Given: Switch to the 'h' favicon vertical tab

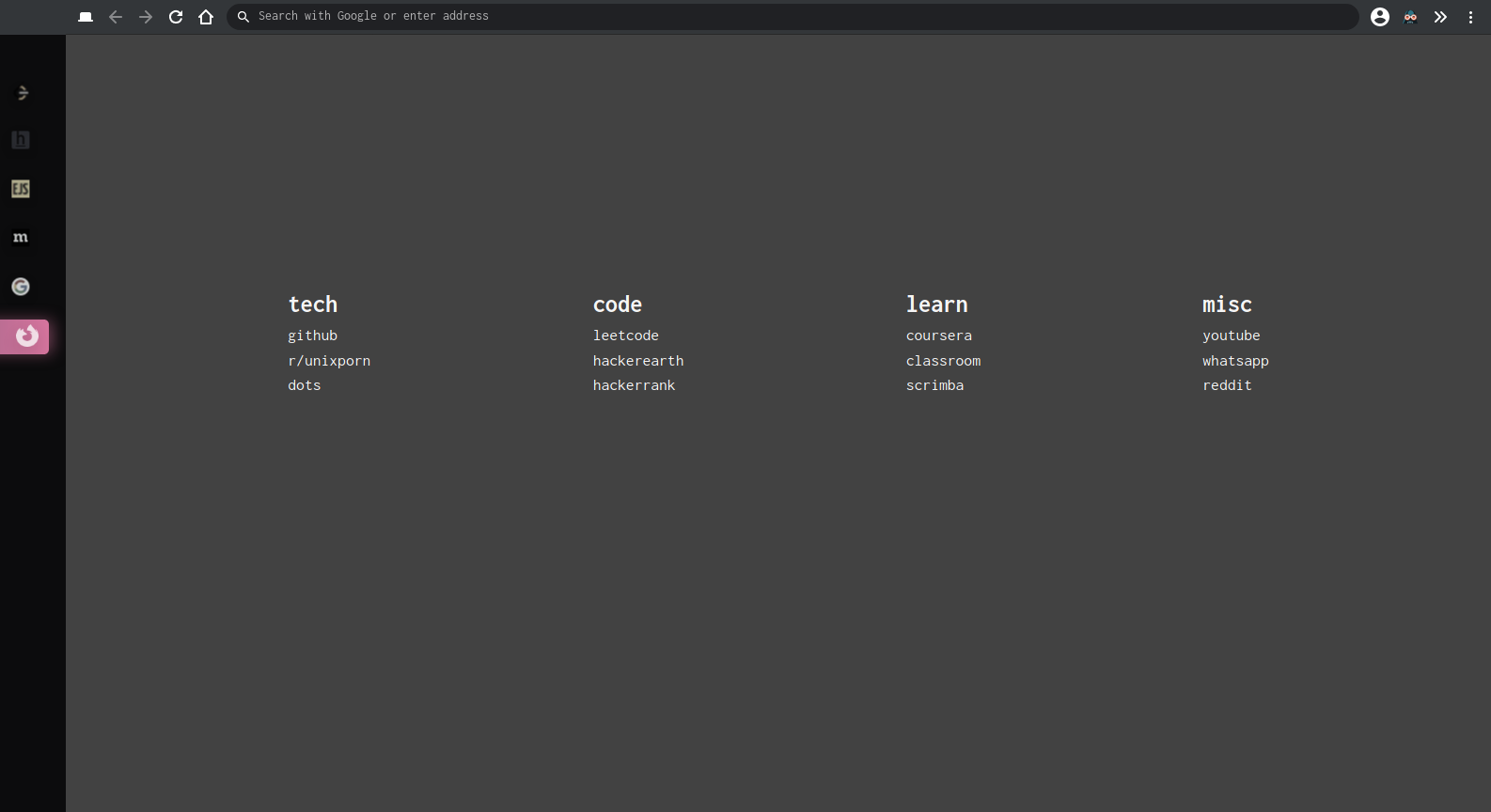Looking at the screenshot, I should [21, 140].
